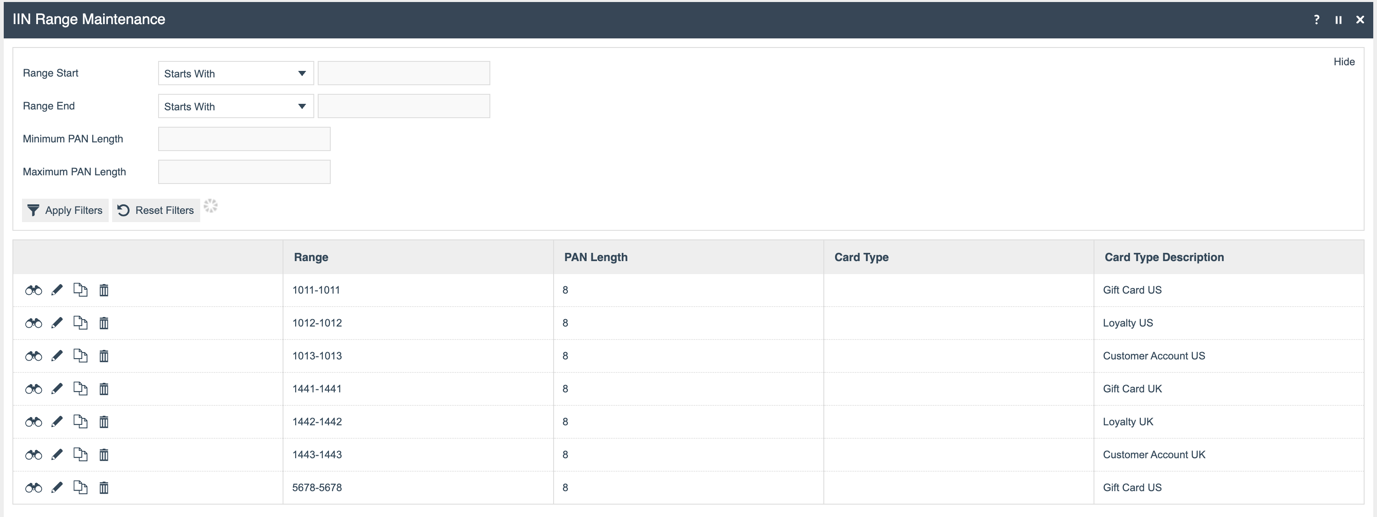Delete the 1013-1013 Customer Account US row

104,356
